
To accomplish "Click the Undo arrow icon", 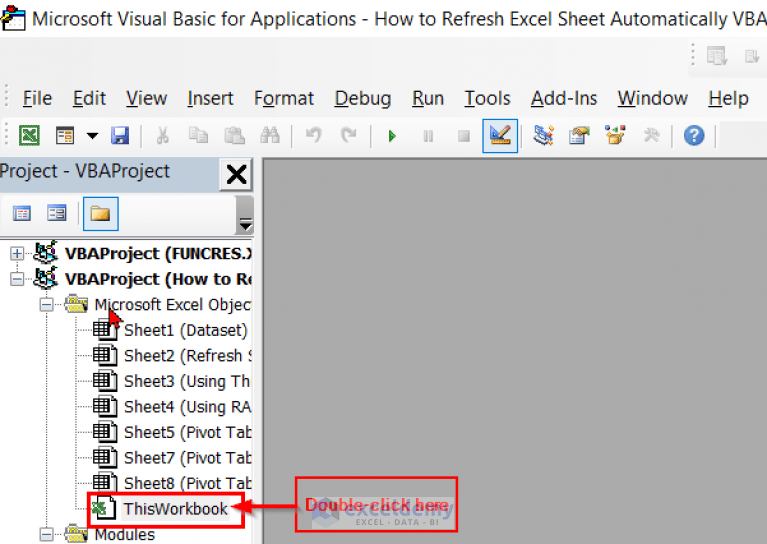I will (314, 136).
